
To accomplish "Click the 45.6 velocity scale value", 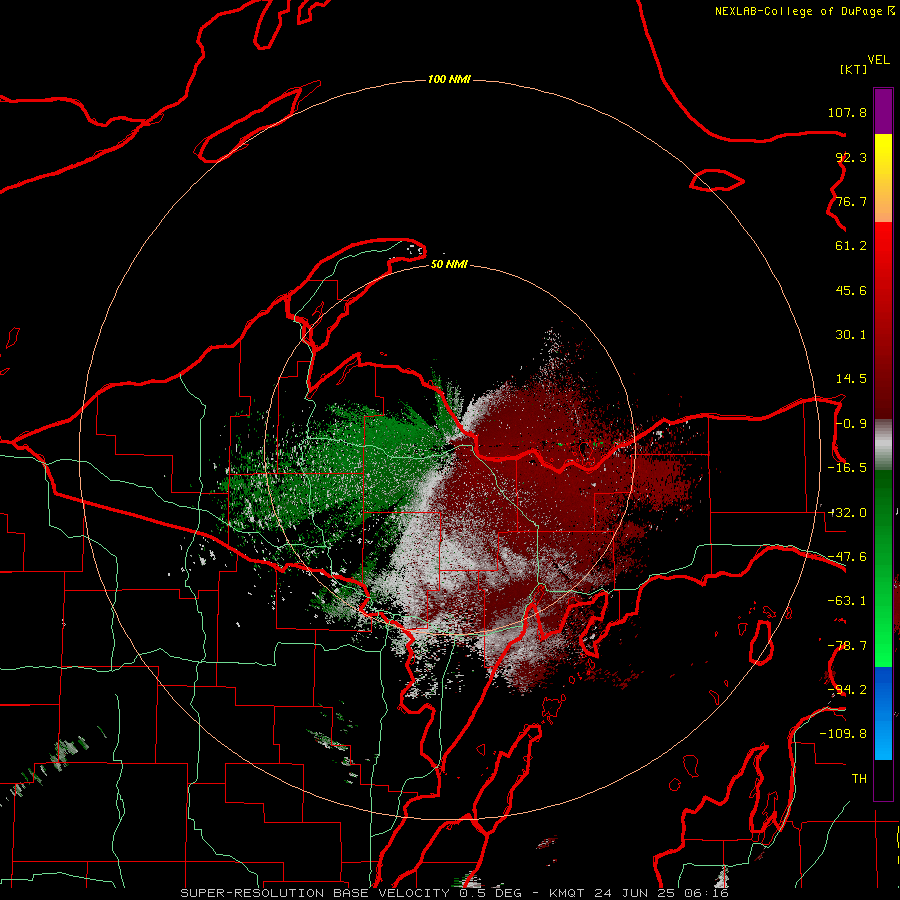I will [x=851, y=290].
